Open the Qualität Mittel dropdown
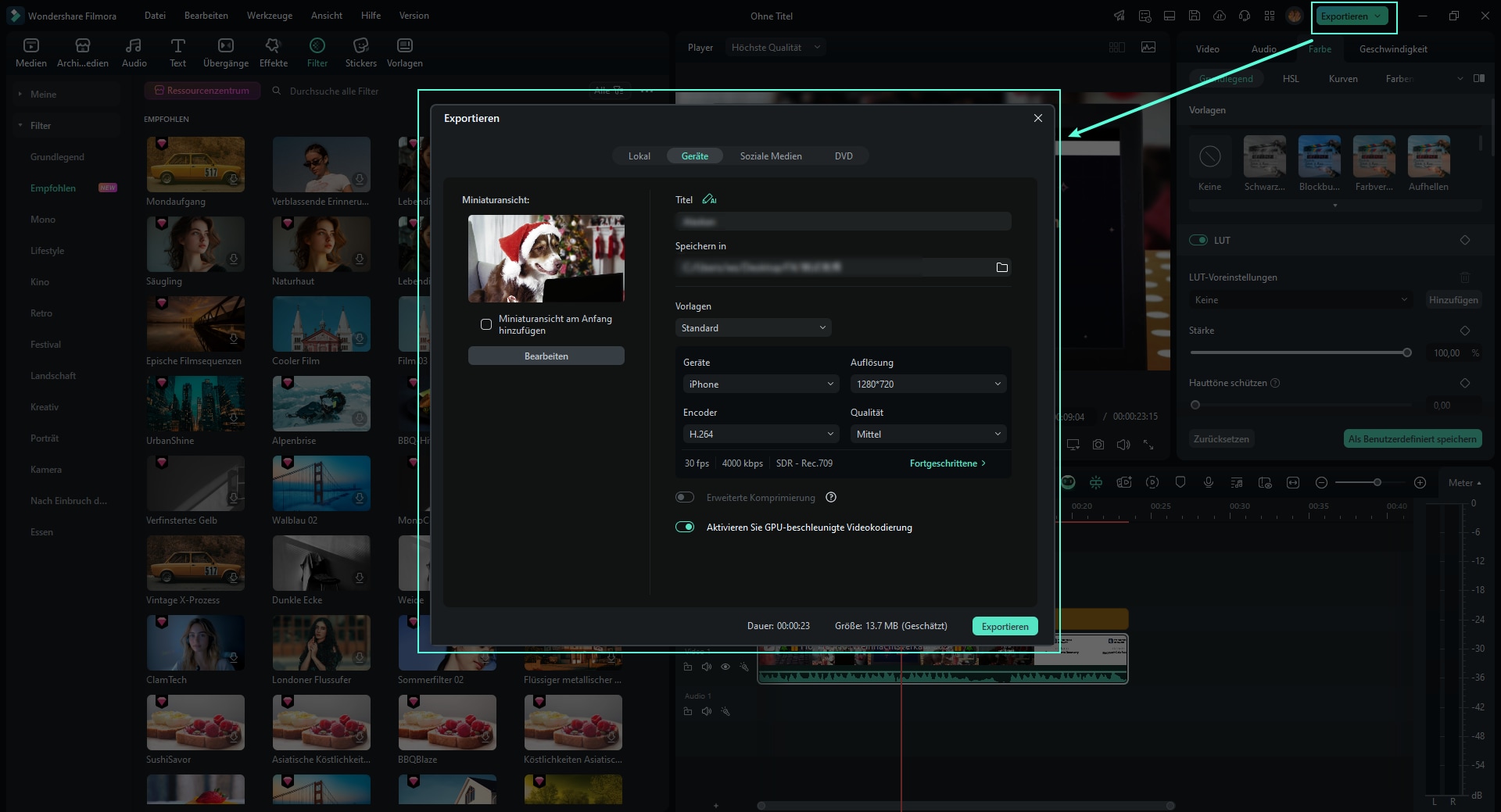The image size is (1501, 812). click(x=928, y=434)
